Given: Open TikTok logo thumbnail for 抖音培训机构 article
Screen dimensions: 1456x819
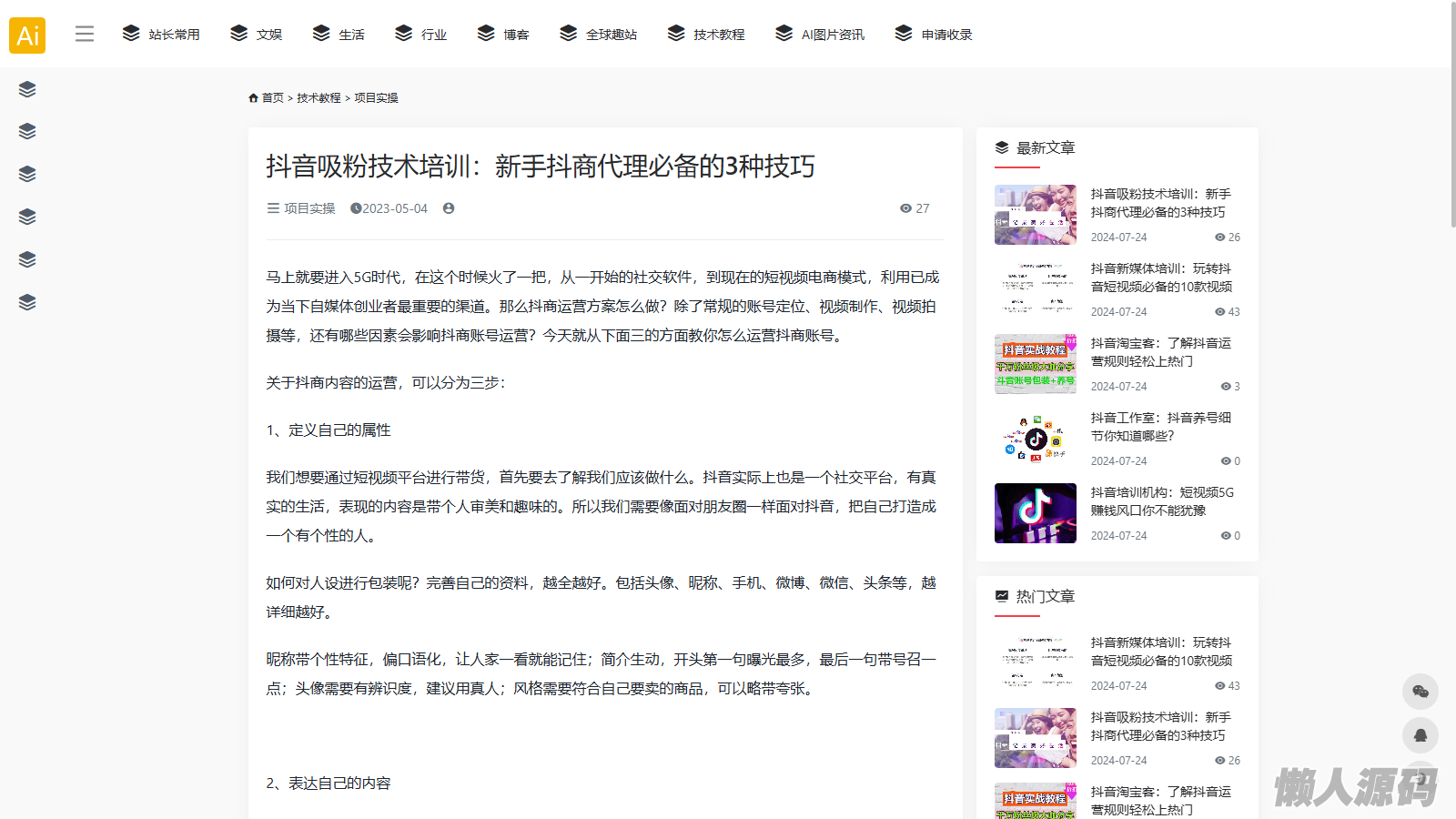Looking at the screenshot, I should point(1035,513).
